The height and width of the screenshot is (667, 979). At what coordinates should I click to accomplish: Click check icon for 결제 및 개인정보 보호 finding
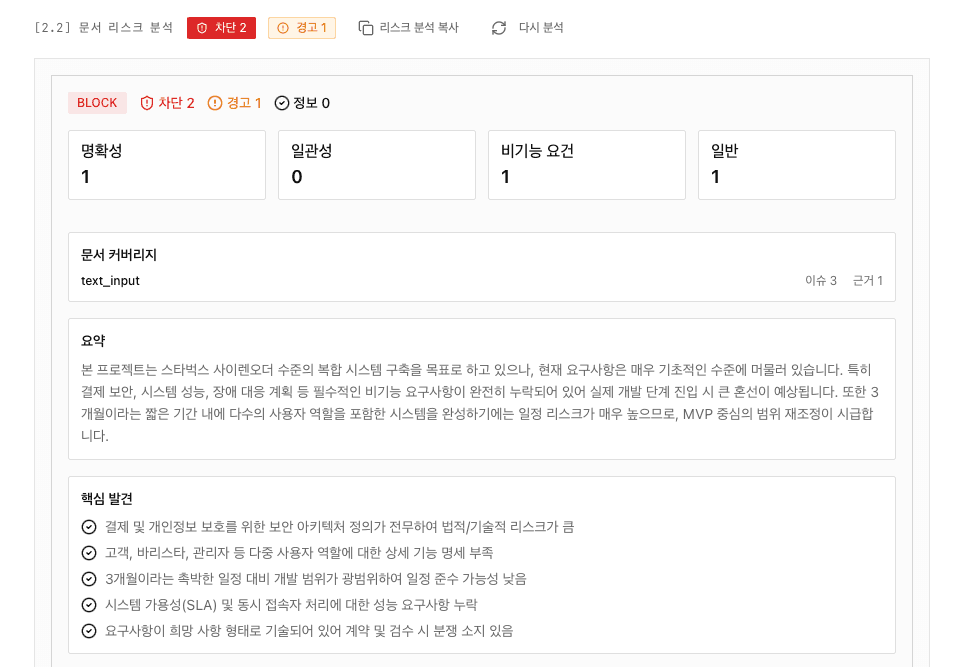pyautogui.click(x=89, y=527)
